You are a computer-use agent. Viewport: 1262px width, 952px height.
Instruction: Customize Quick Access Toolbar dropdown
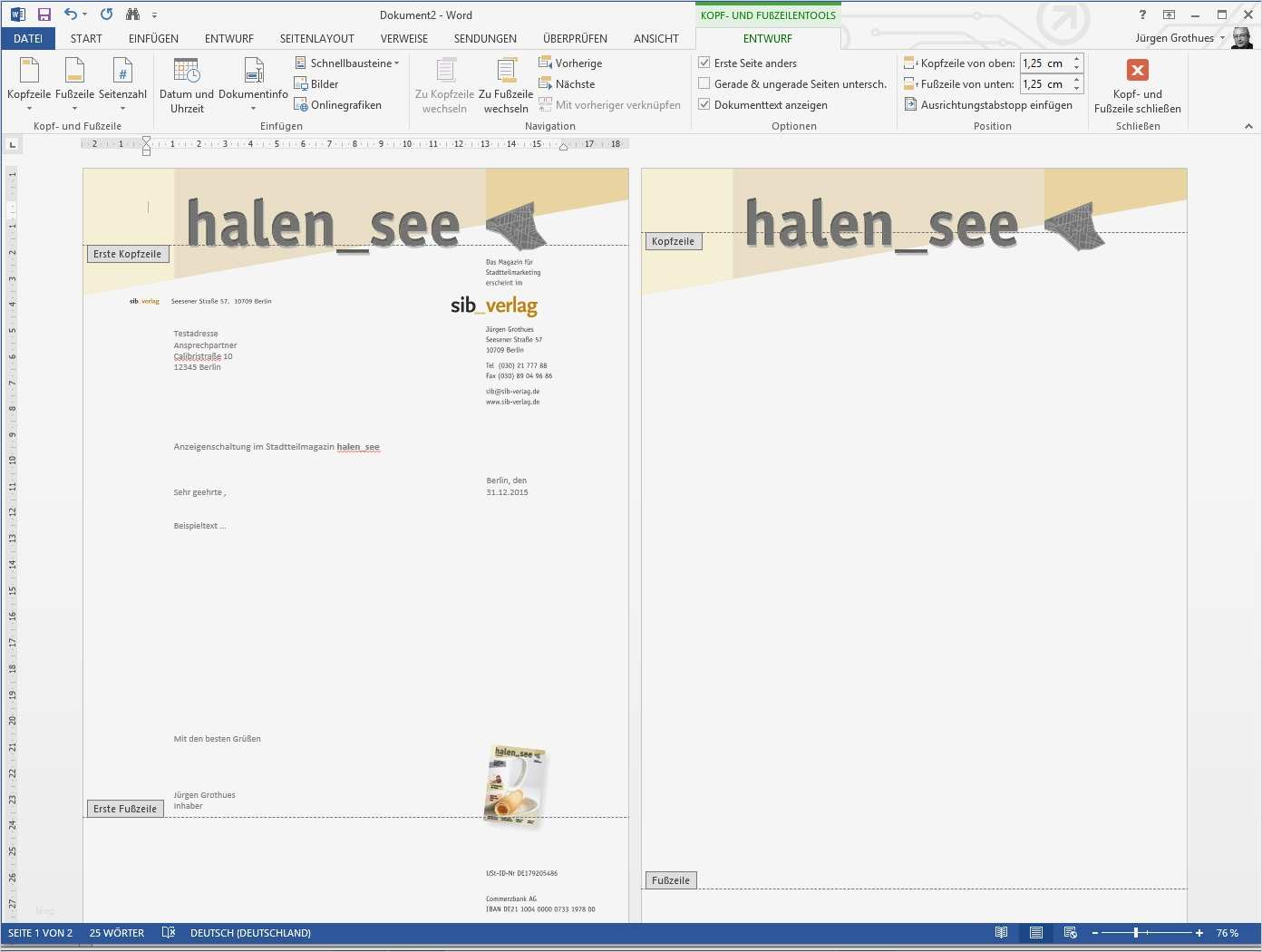click(x=154, y=15)
